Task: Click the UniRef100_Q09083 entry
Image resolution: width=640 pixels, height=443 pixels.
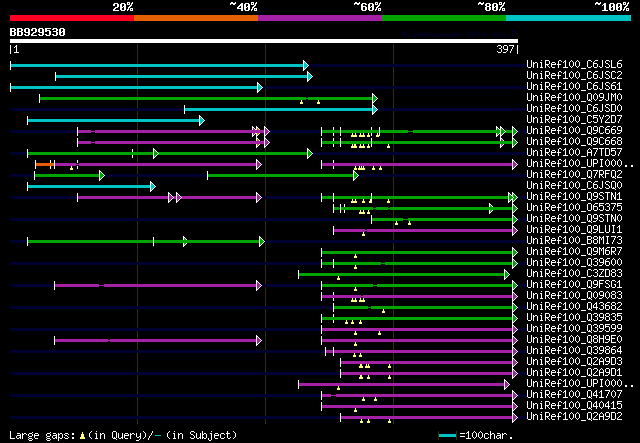Action: point(574,296)
